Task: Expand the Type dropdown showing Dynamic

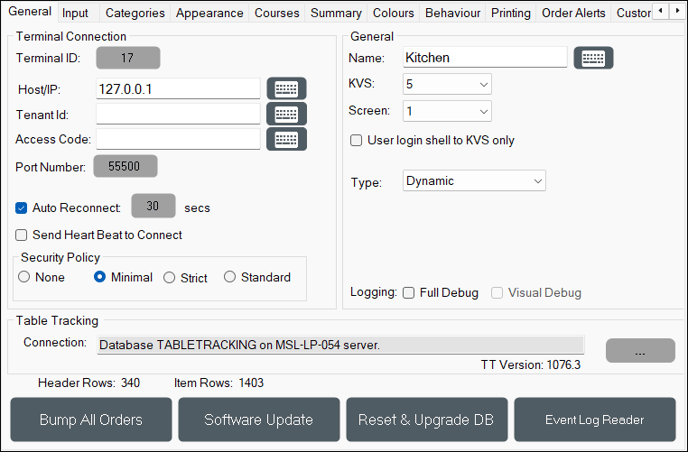Action: pyautogui.click(x=474, y=181)
